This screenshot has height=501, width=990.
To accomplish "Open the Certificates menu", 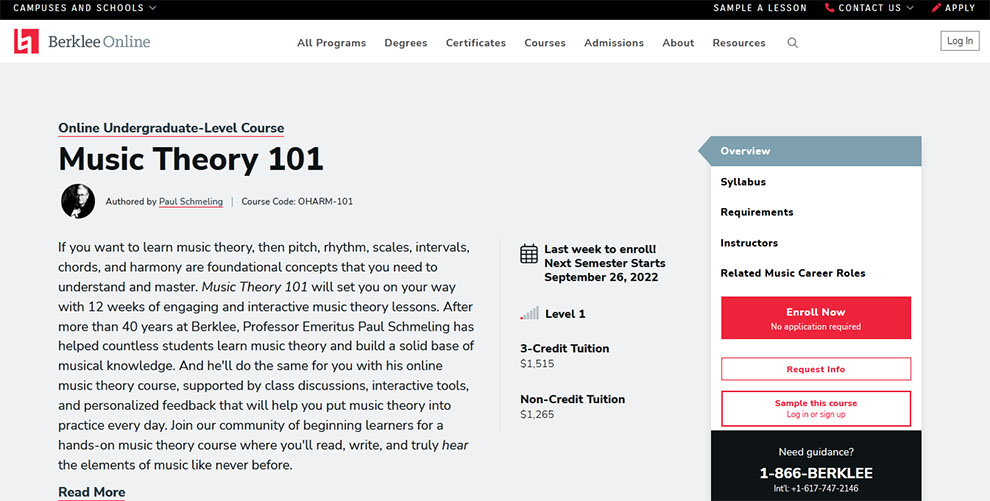I will pyautogui.click(x=476, y=43).
